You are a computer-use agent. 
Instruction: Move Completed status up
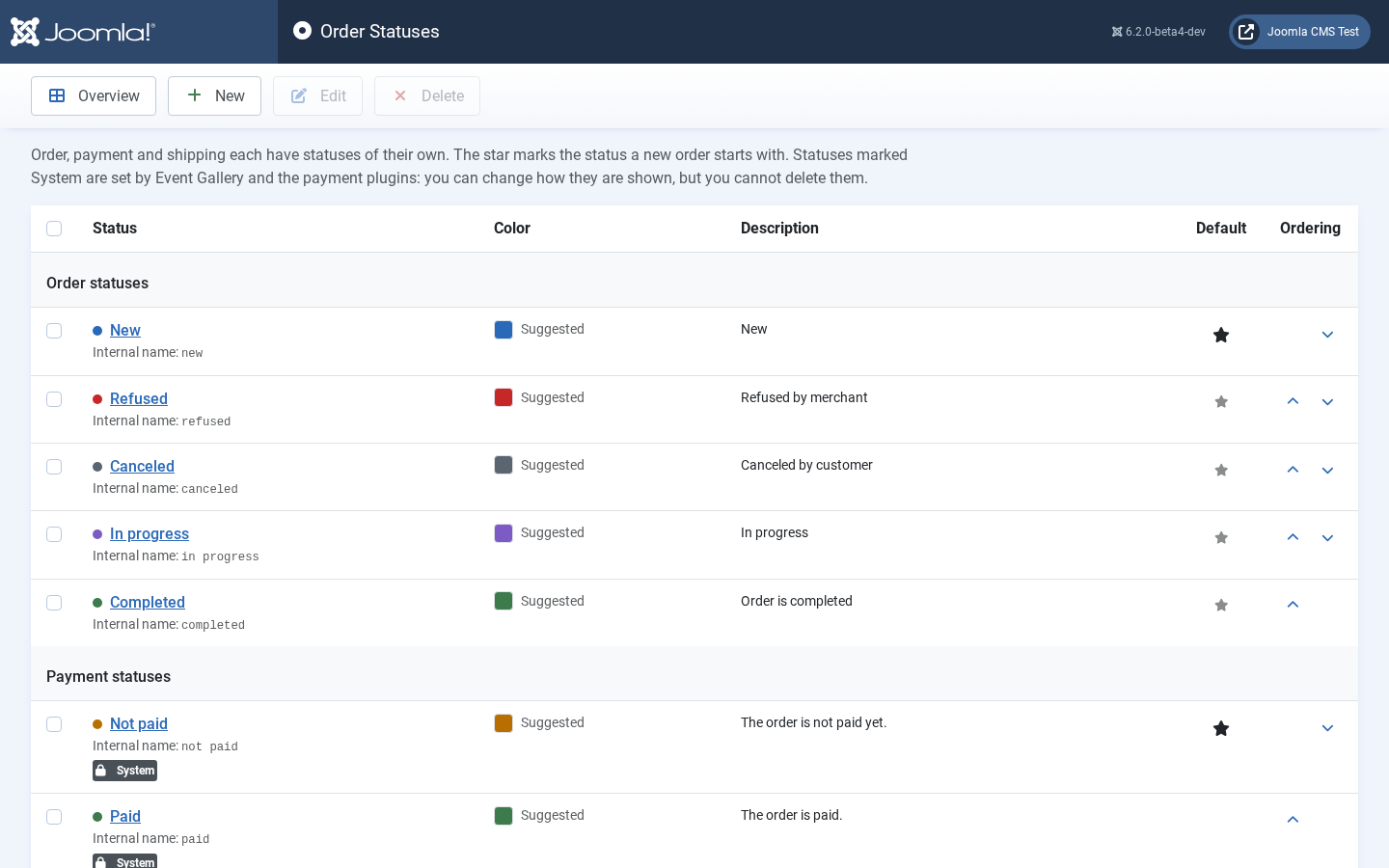1293,605
